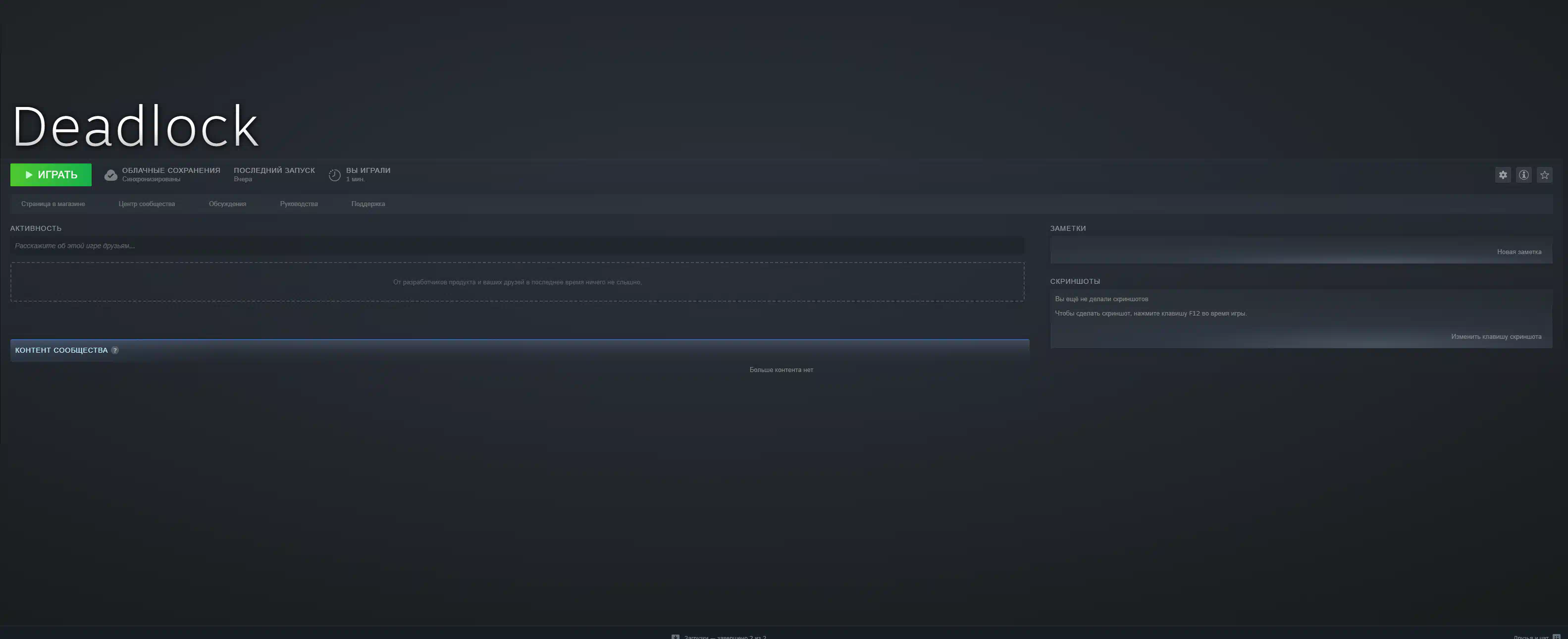Click the Синхронизированы status text

coord(151,179)
